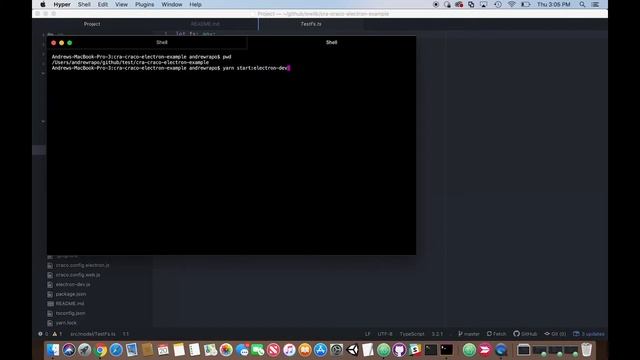This screenshot has width=640, height=360.
Task: Select the README.md tab in Atom
Action: pos(205,24)
